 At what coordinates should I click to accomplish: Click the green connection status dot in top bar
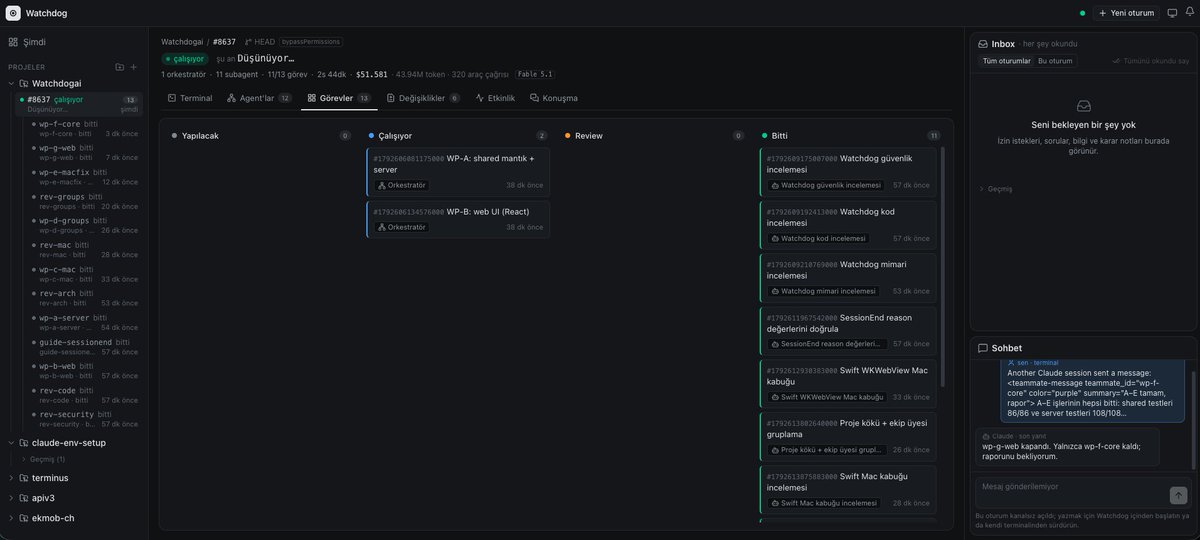[x=1082, y=13]
